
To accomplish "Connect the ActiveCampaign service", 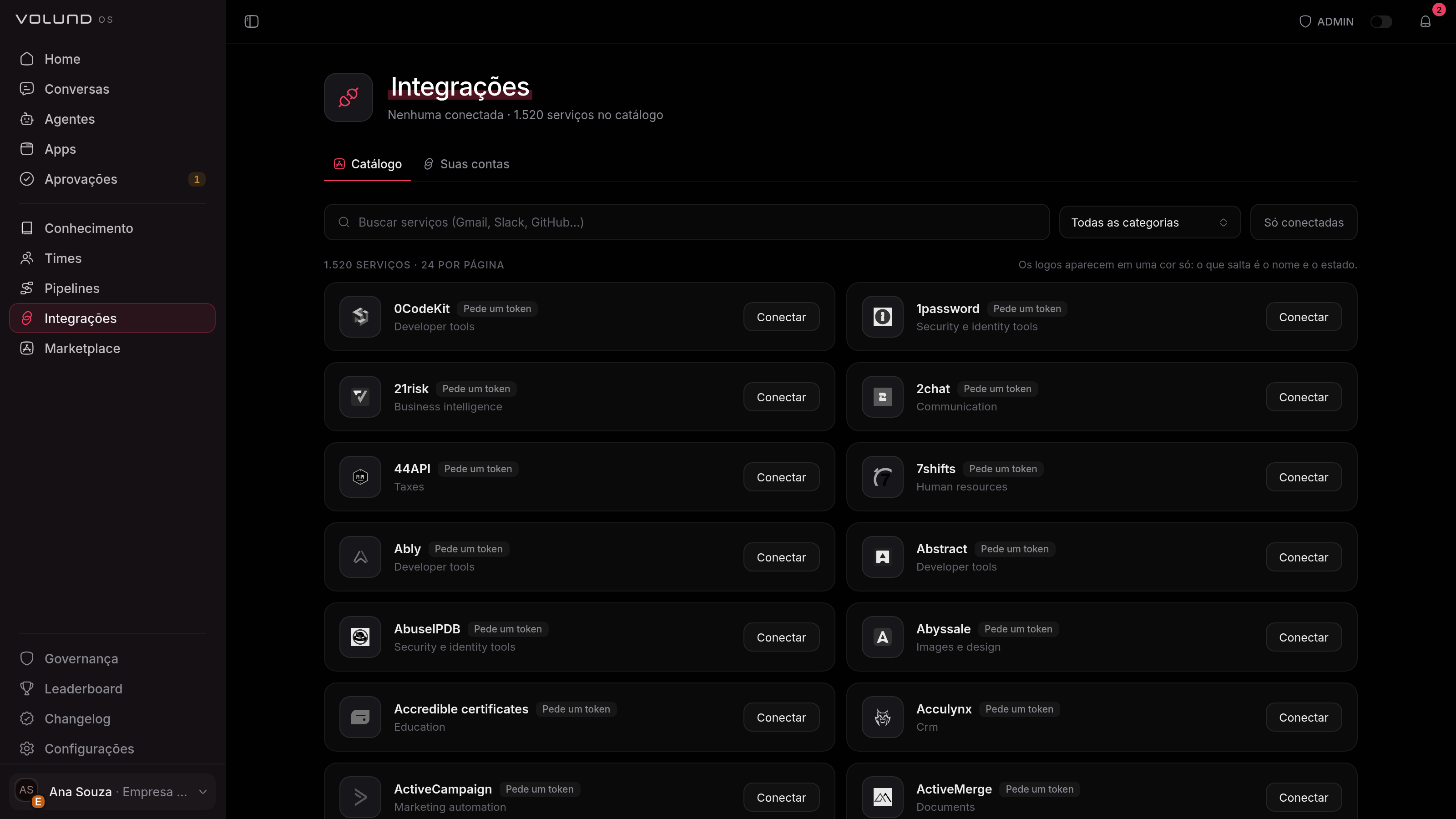I will tap(781, 797).
